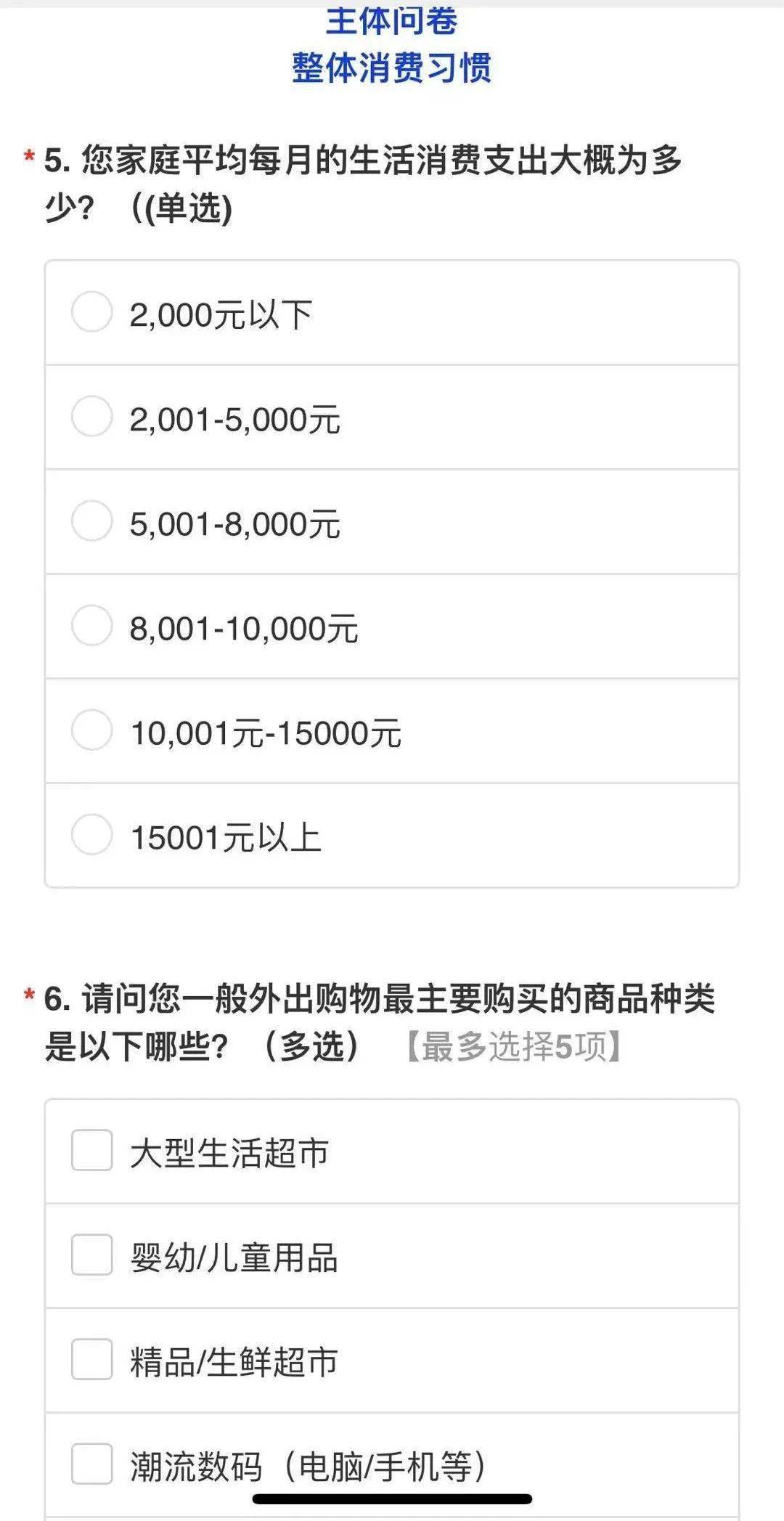Select 5,001-8,000元 radio option
The width and height of the screenshot is (784, 1521).
91,521
